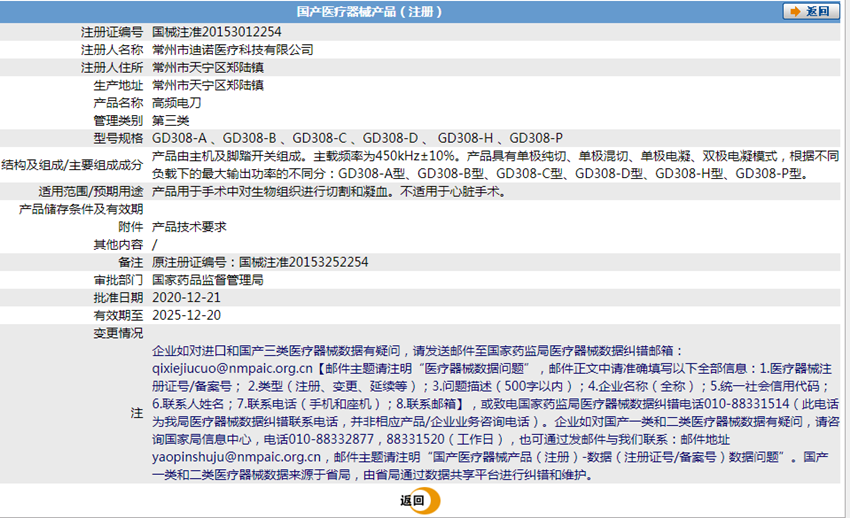The image size is (850, 518).
Task: Select original number 原注册证编号：国械注准20153252254
Action: click(260, 262)
